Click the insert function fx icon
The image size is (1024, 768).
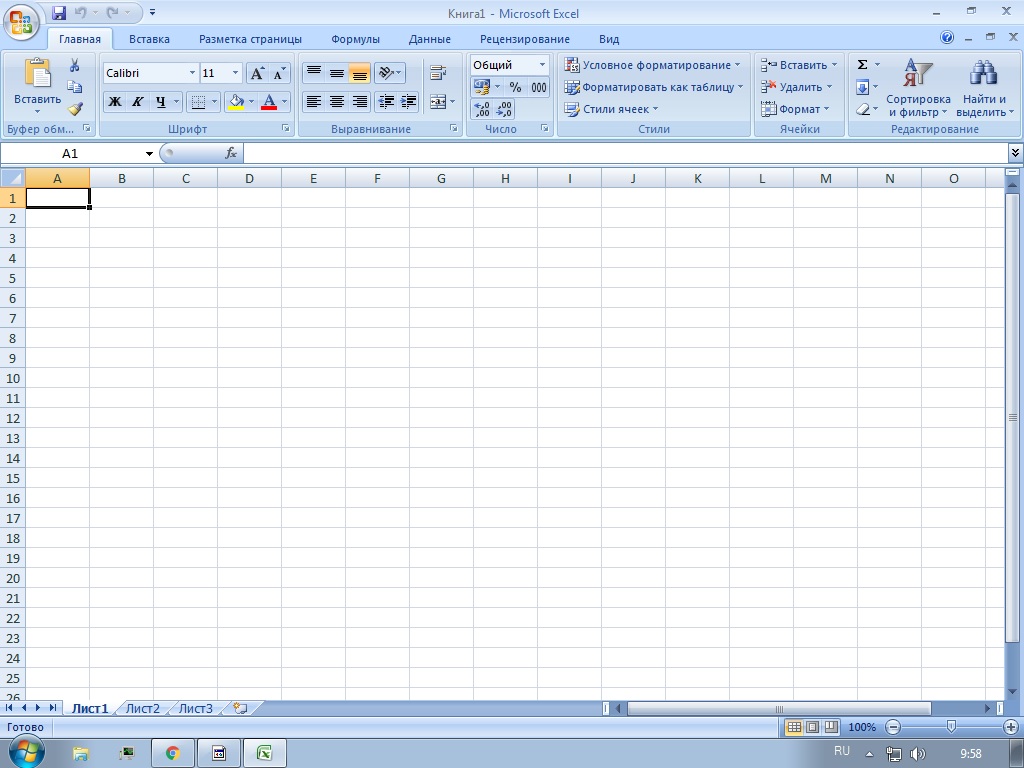click(x=231, y=153)
